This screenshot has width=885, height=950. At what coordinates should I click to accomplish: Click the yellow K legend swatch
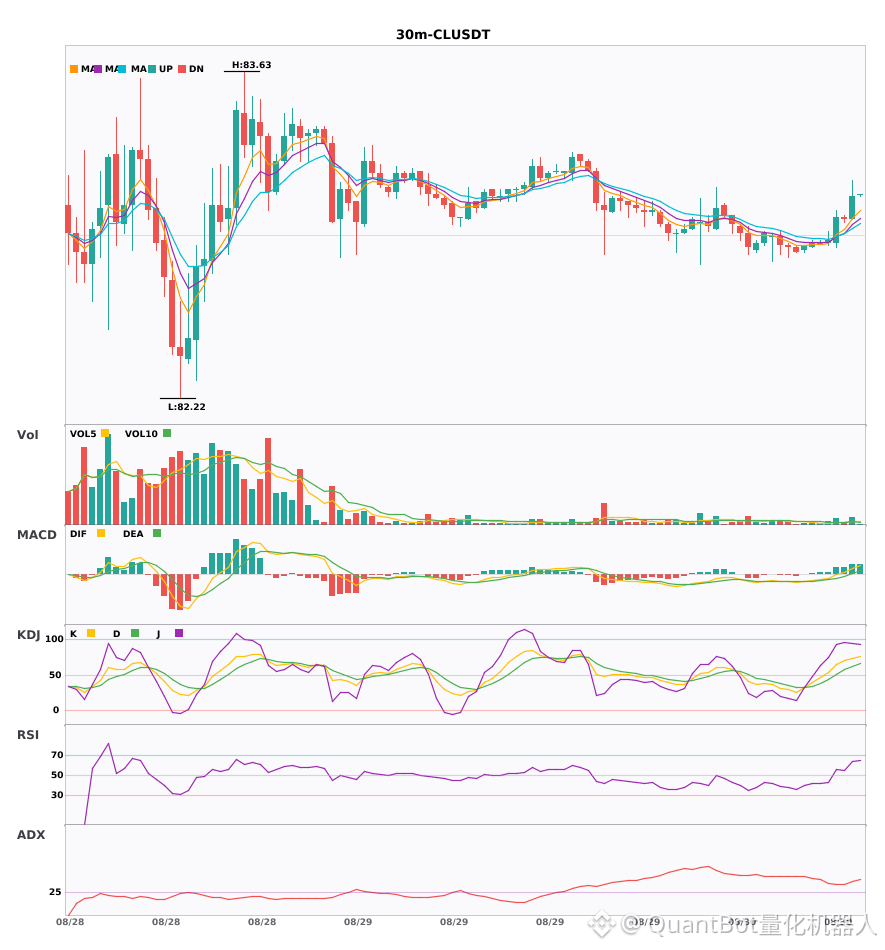point(91,633)
